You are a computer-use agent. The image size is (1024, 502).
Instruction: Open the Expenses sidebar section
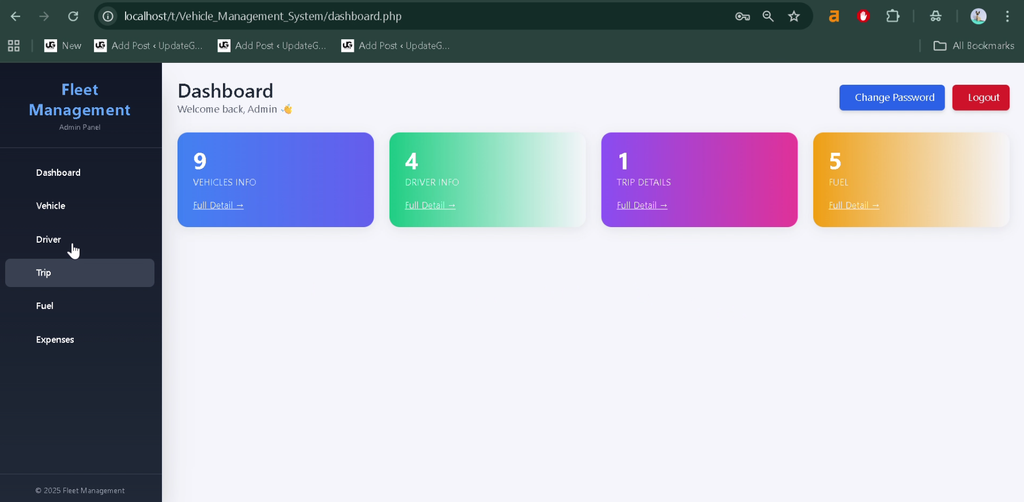tap(80, 339)
